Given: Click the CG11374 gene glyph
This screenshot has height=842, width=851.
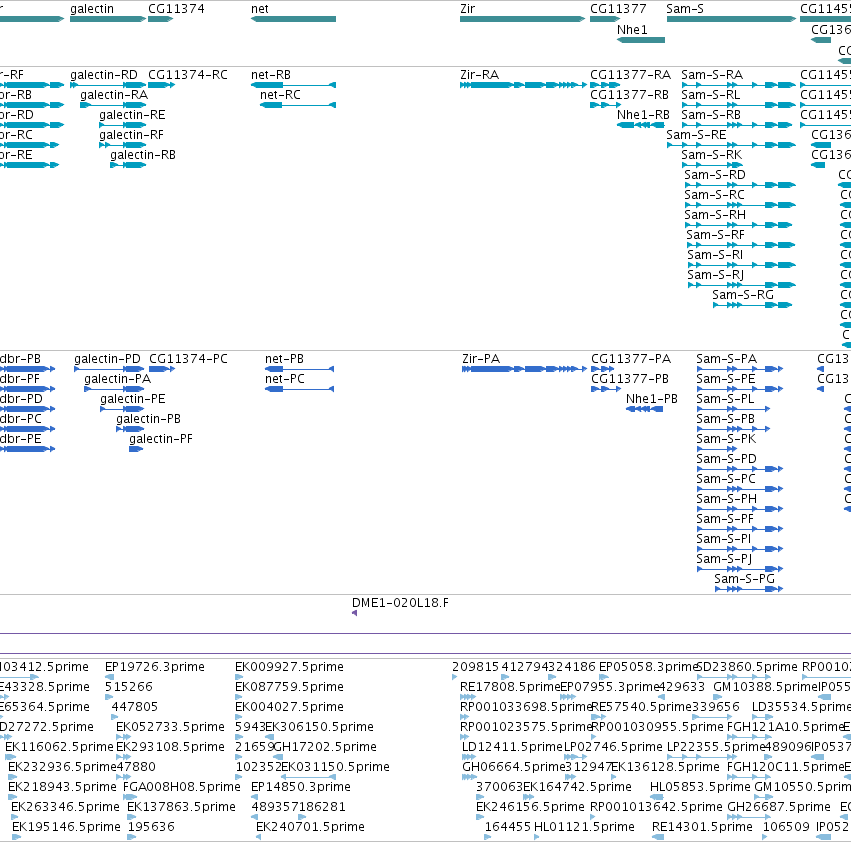Looking at the screenshot, I should pos(161,19).
